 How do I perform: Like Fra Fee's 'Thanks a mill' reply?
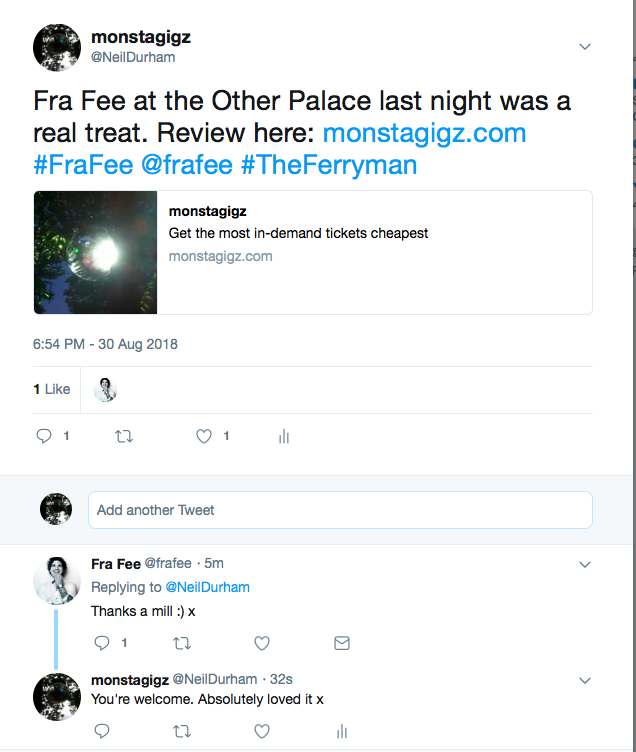click(x=261, y=643)
